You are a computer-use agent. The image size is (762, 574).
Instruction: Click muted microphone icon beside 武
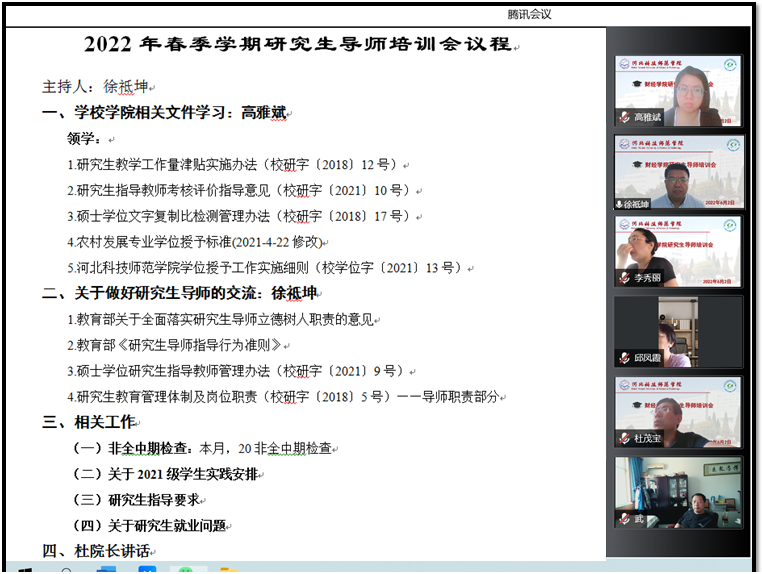(623, 519)
